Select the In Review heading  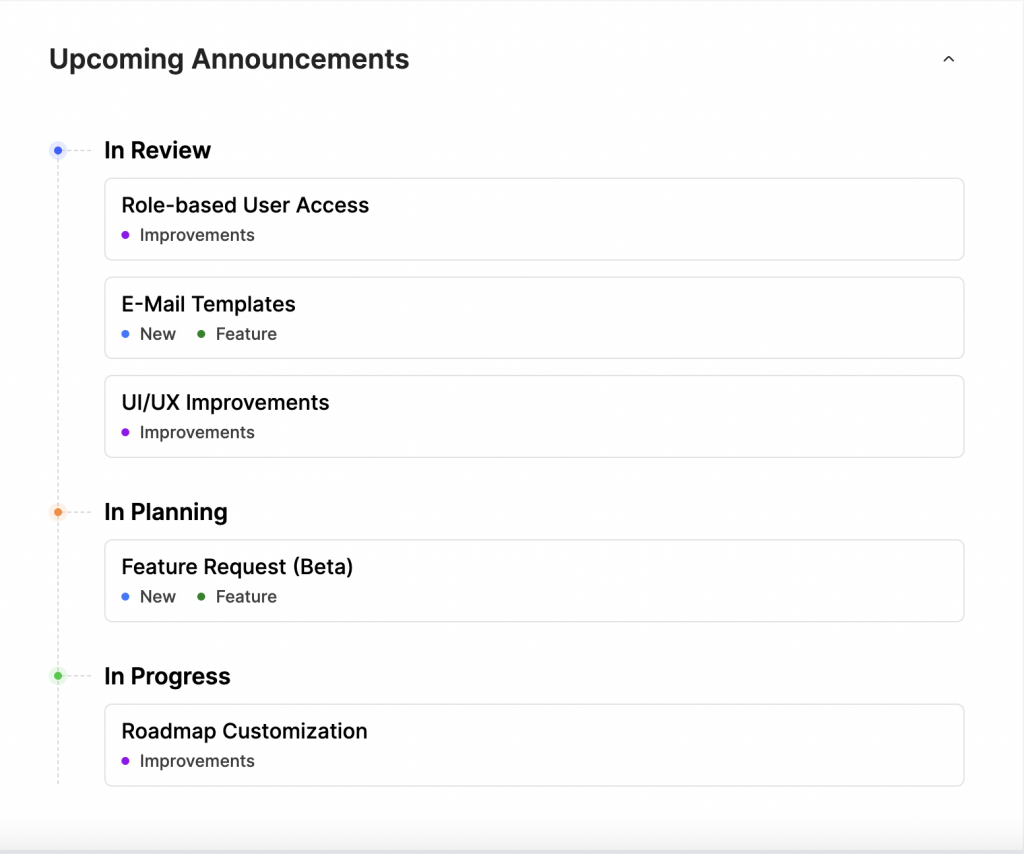coord(157,150)
